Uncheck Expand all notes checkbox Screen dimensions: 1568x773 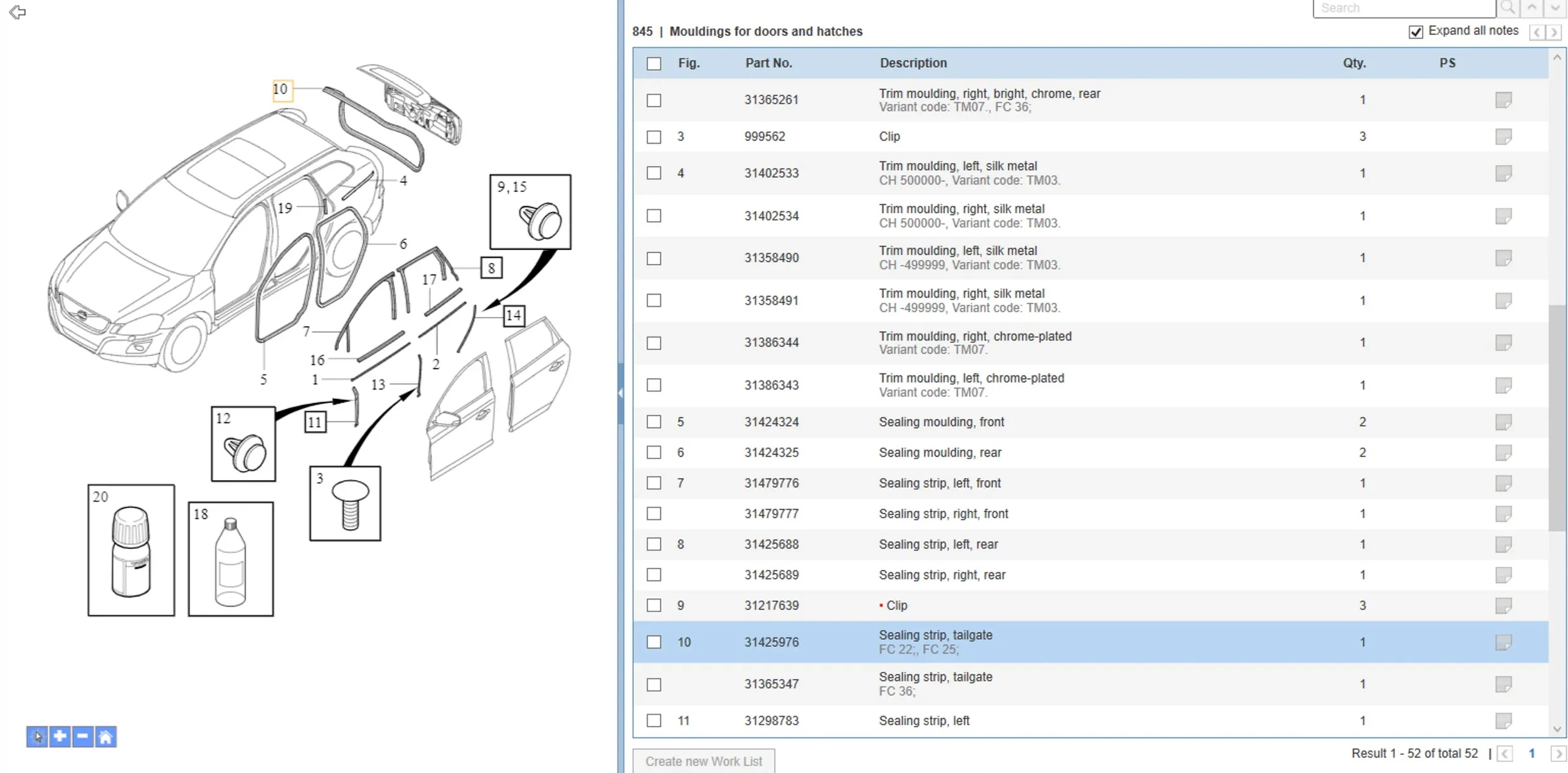pyautogui.click(x=1416, y=32)
